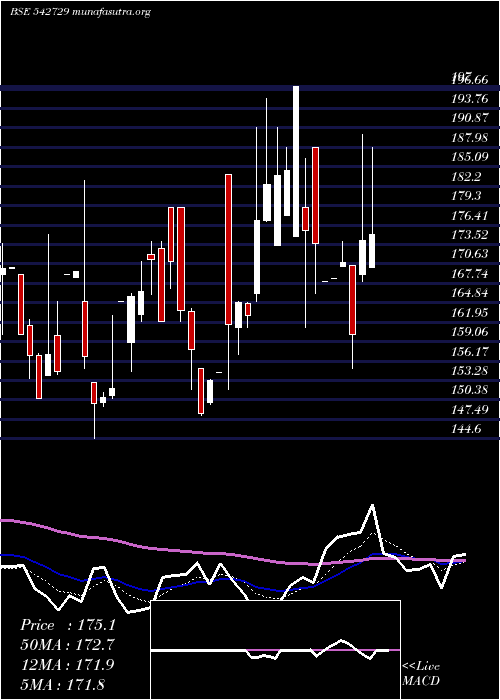500x700 pixels.
Task: Select the 161.95 price axis label
Action: pyautogui.click(x=470, y=312)
